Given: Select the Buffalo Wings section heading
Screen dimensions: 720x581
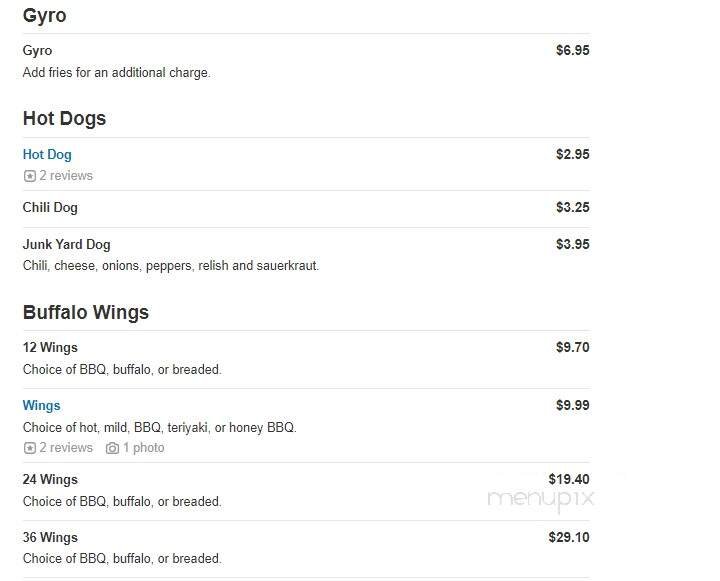Looking at the screenshot, I should (x=85, y=313).
